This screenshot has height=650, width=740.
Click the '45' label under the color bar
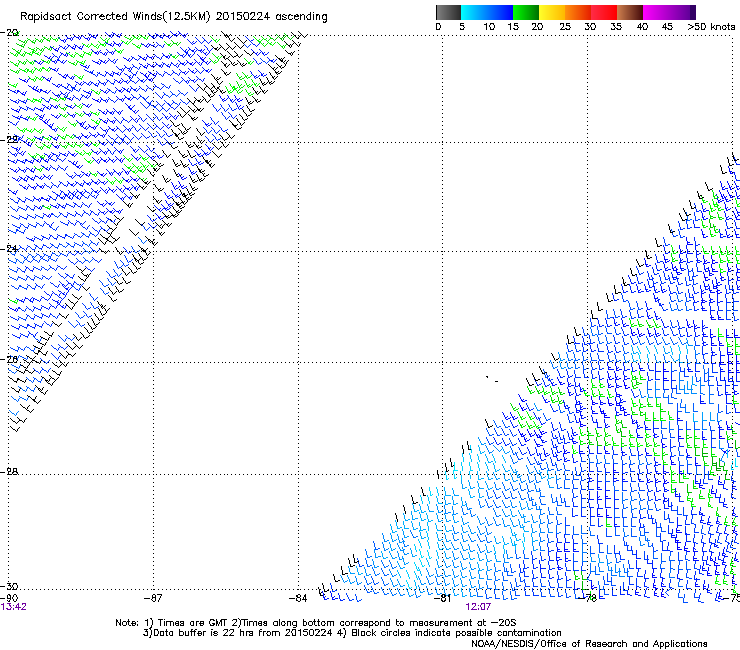tap(667, 27)
